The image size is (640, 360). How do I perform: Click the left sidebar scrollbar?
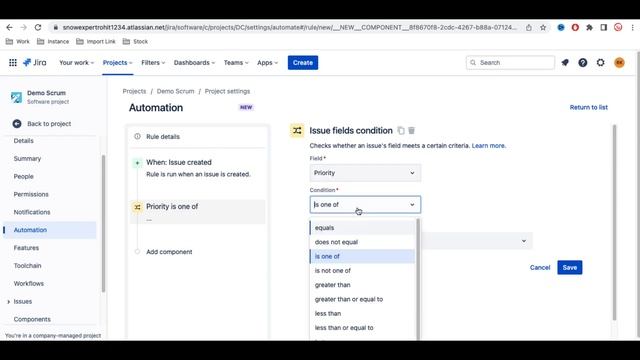pos(103,223)
